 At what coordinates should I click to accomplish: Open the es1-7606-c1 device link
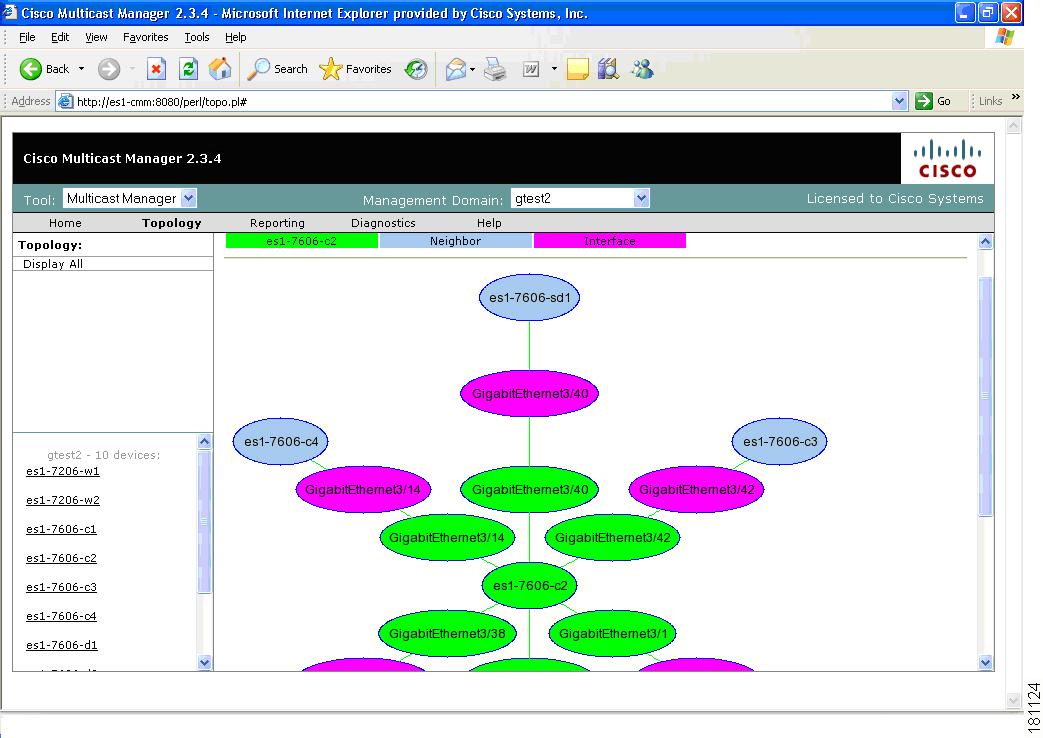tap(61, 529)
